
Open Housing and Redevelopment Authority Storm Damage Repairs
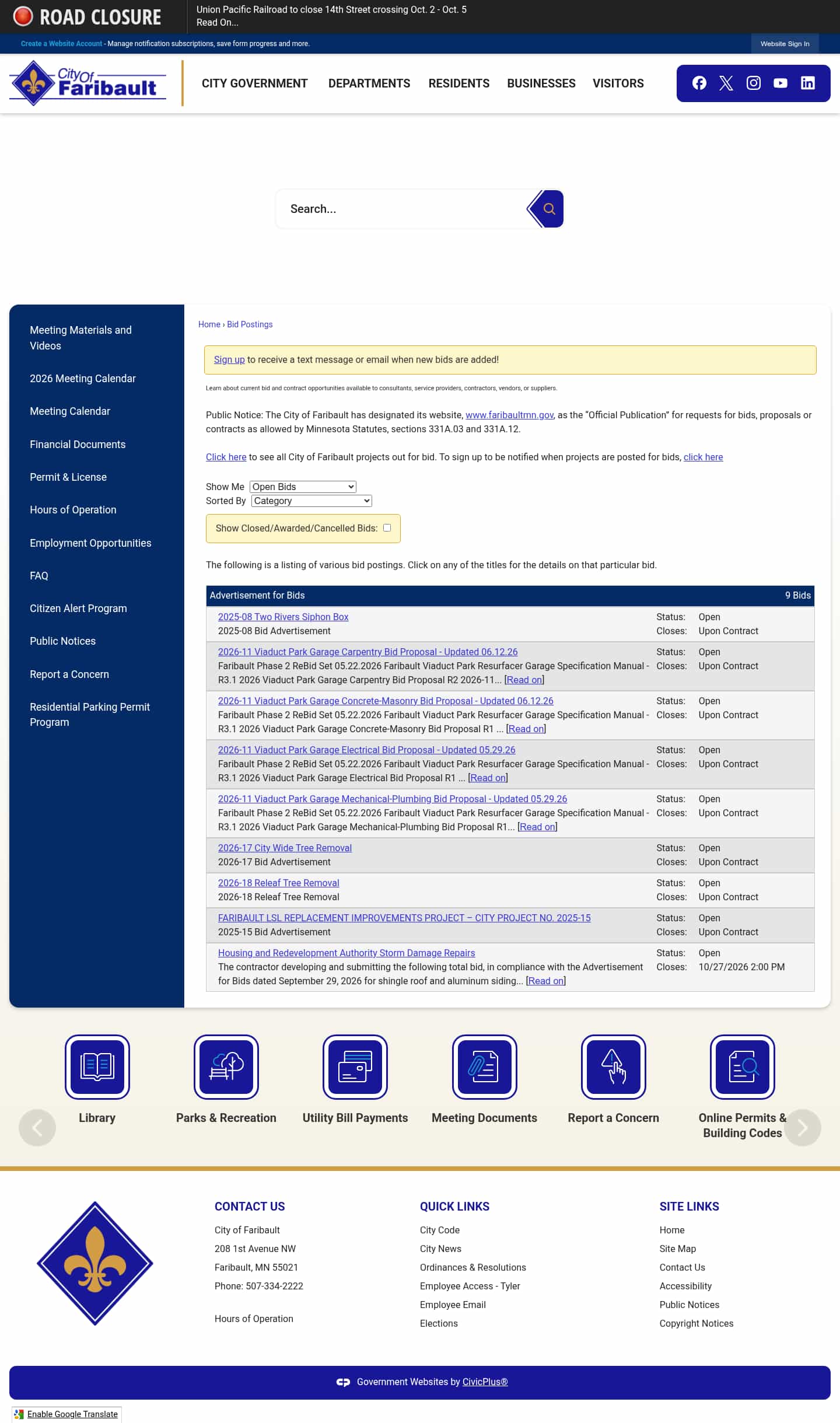click(346, 953)
